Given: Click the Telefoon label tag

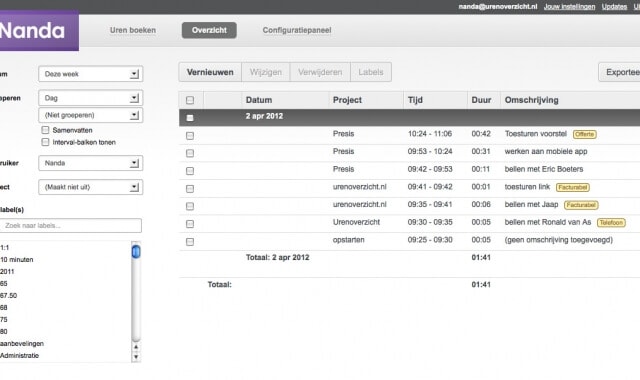Looking at the screenshot, I should pos(611,222).
